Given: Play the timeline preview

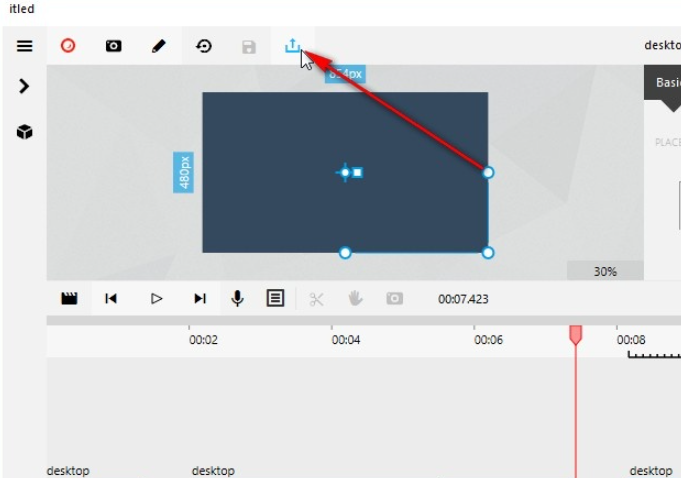Looking at the screenshot, I should tap(156, 298).
